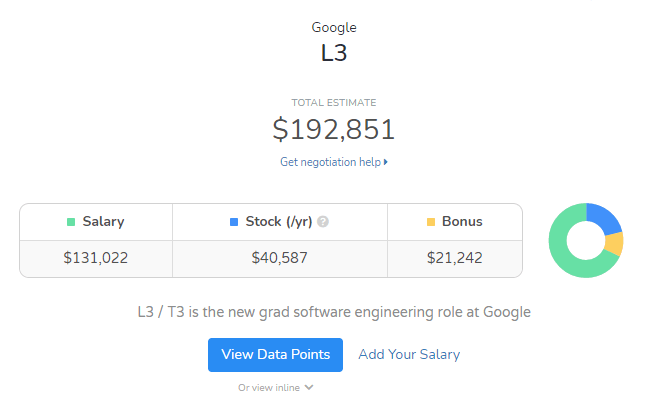Click the Stock (/yr) column header
Screen dimensions: 672x406
280,222
